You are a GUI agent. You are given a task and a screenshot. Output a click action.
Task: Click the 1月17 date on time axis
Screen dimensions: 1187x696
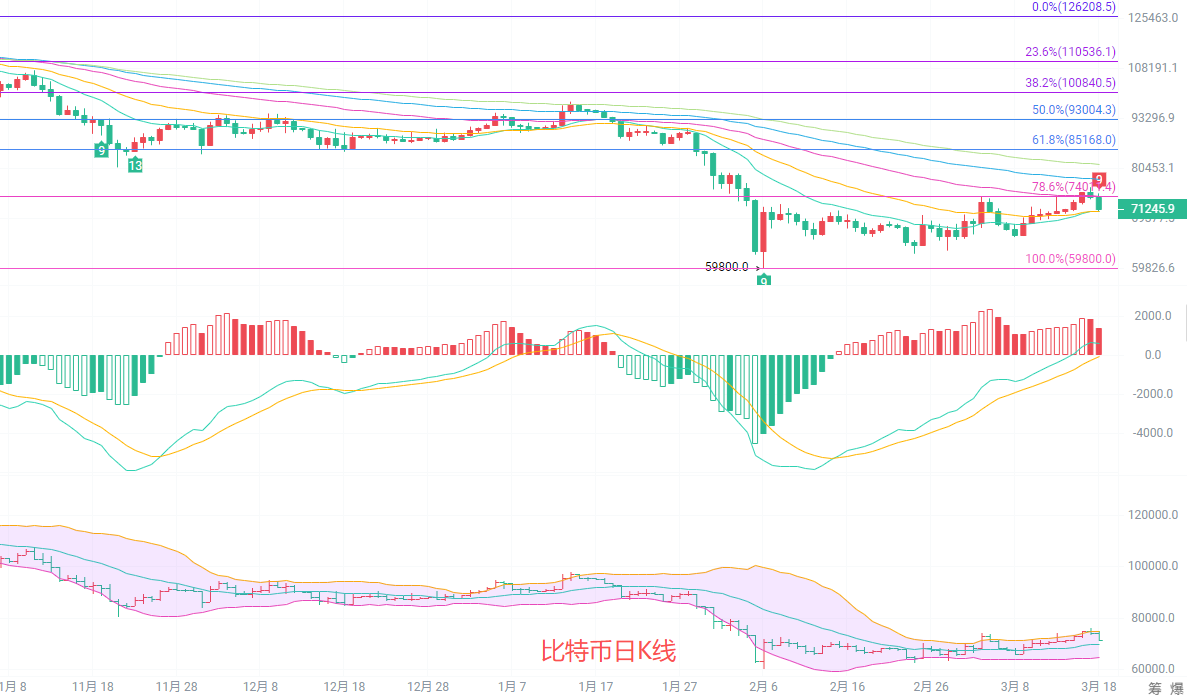point(595,686)
